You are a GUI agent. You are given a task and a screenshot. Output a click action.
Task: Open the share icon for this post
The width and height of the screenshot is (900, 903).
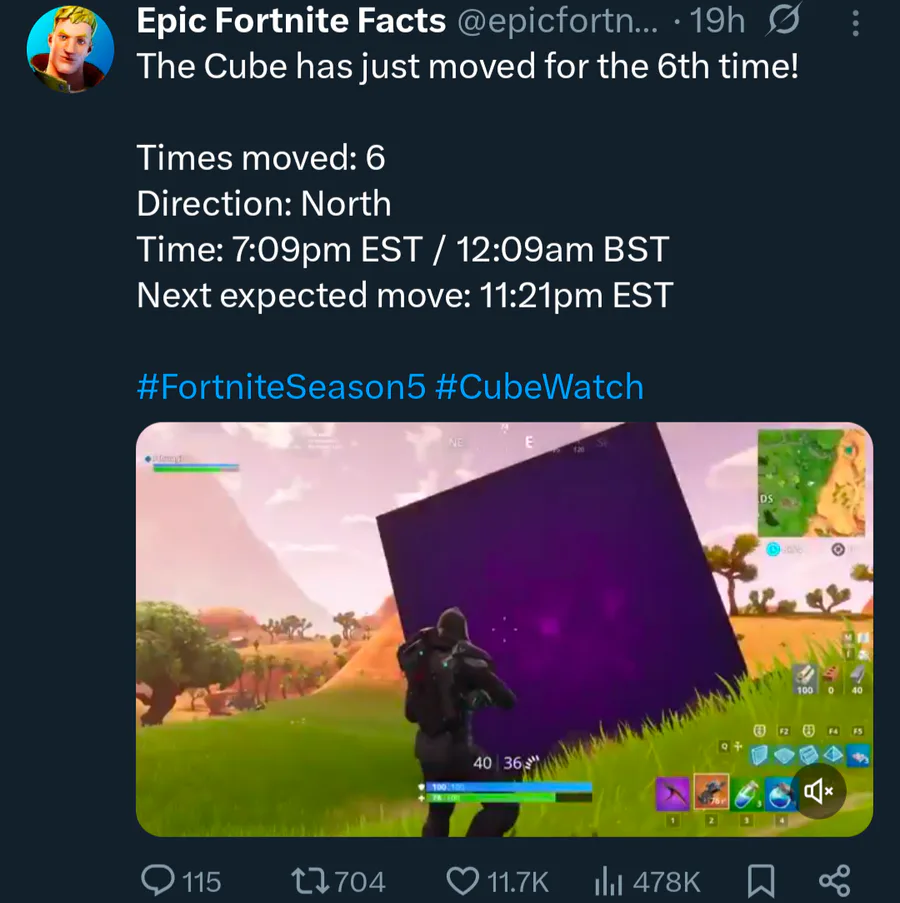click(x=834, y=881)
